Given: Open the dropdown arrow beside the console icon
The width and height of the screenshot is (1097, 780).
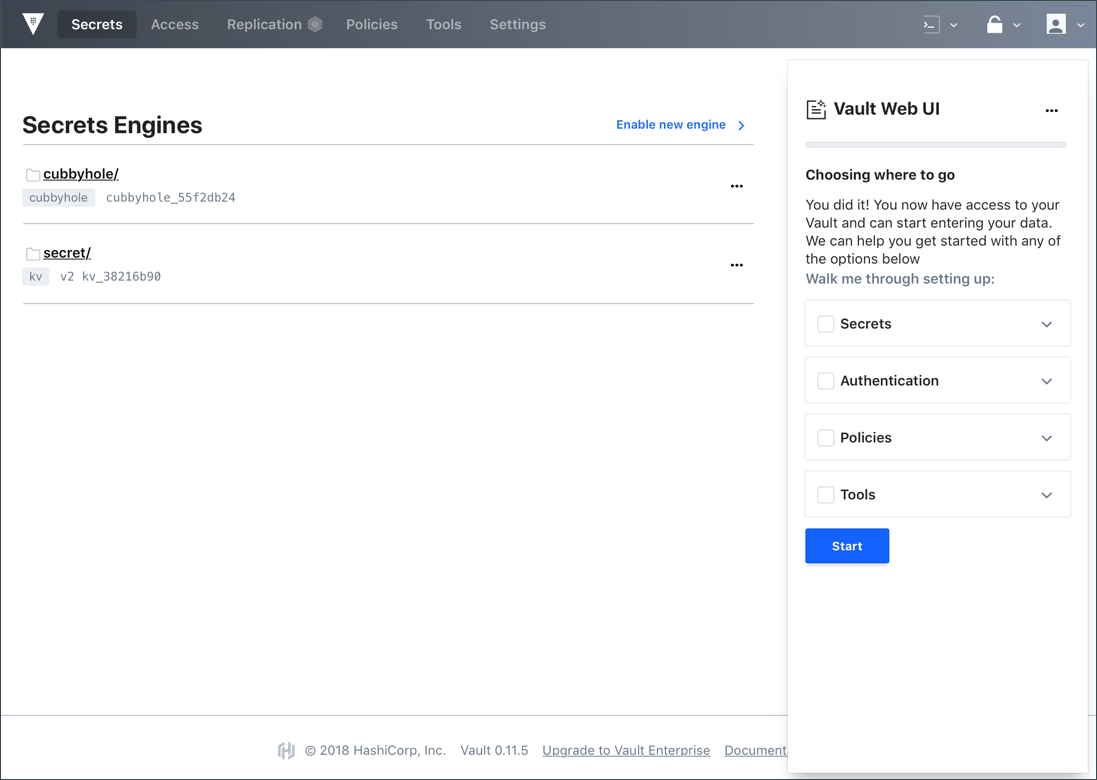Looking at the screenshot, I should (954, 25).
